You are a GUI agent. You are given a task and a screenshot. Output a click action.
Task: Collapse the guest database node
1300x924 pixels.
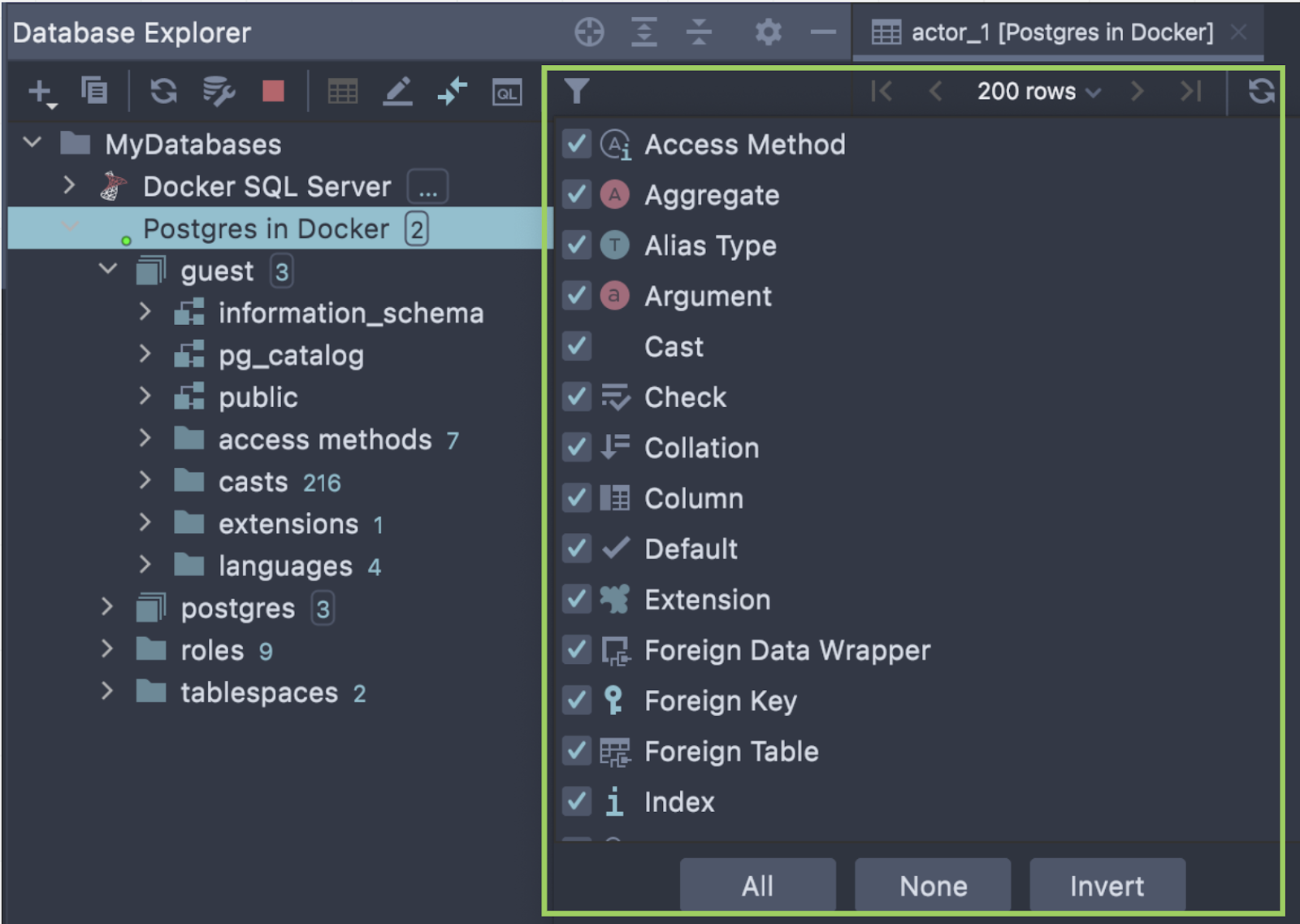pos(107,269)
